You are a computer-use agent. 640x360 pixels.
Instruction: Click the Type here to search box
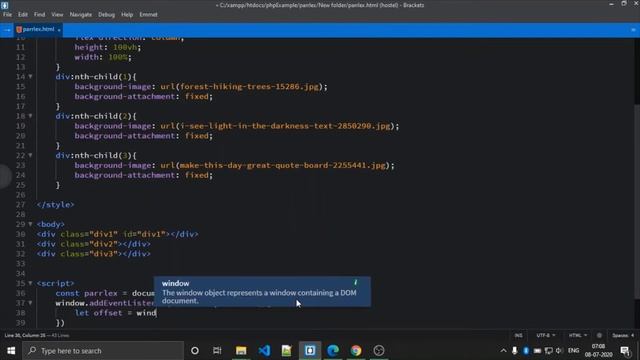coord(103,351)
